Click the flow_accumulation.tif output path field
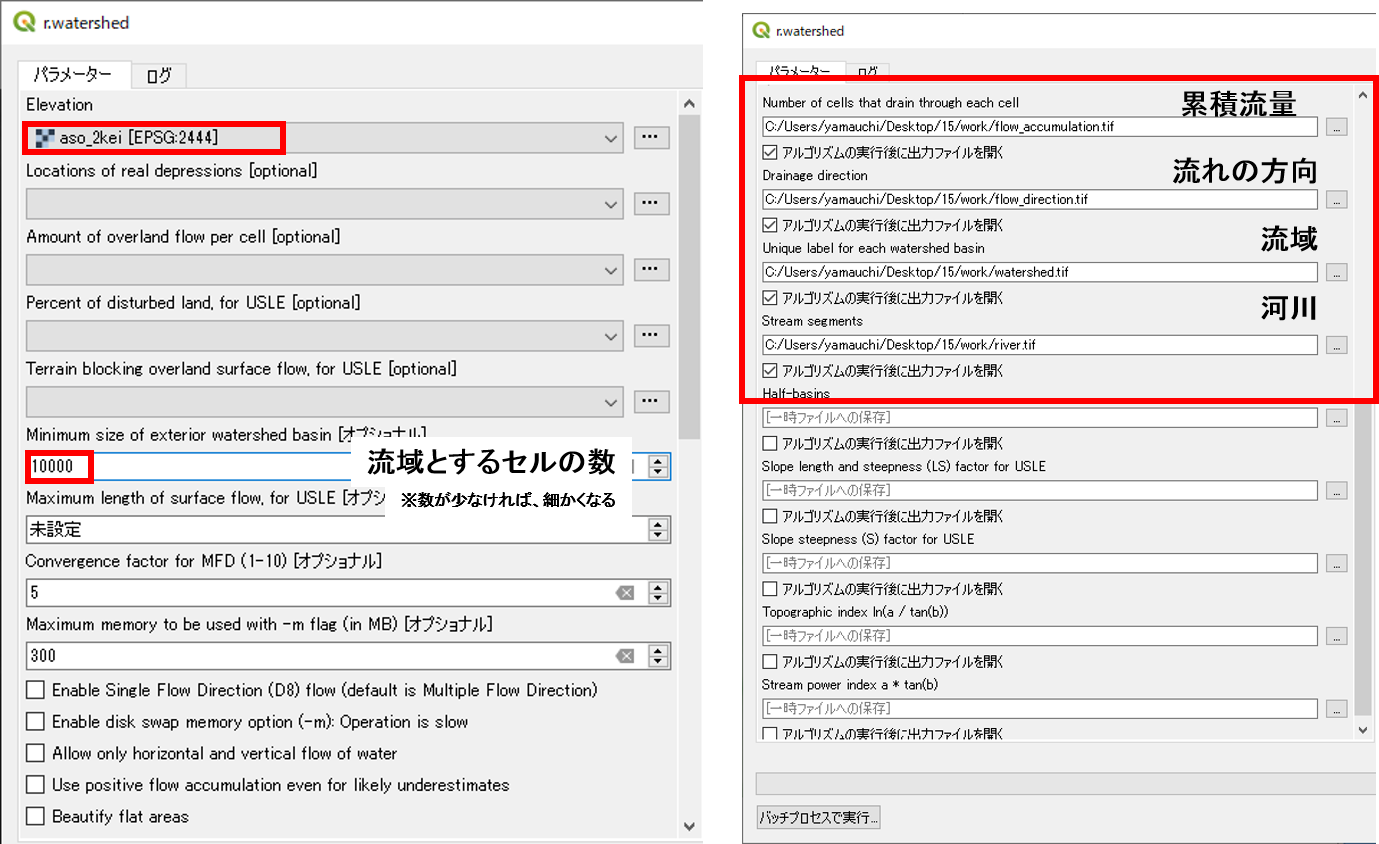 tap(1040, 127)
